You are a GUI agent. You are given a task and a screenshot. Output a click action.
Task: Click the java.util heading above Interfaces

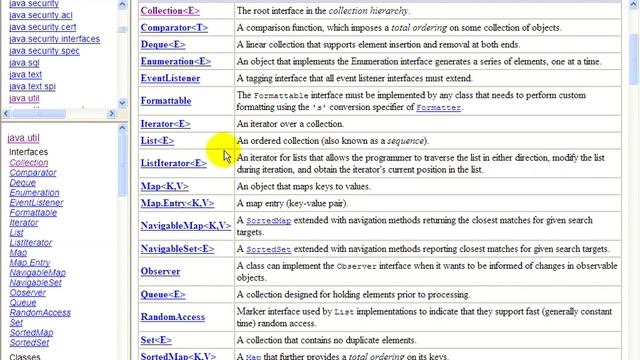[x=23, y=138]
